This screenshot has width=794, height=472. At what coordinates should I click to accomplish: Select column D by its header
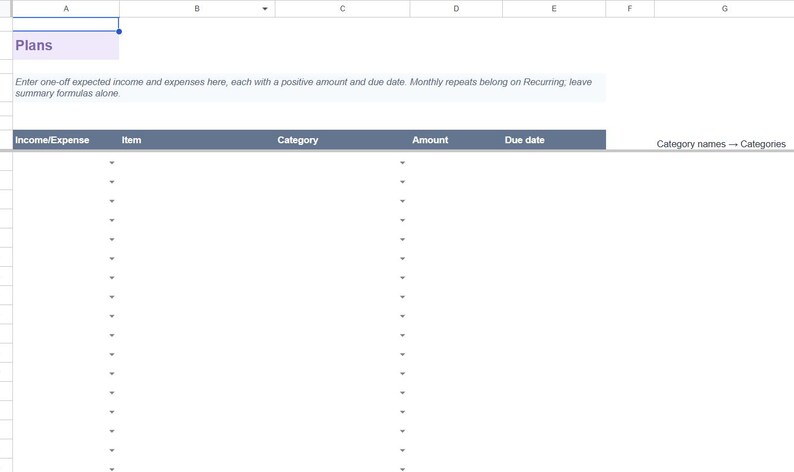pos(456,9)
